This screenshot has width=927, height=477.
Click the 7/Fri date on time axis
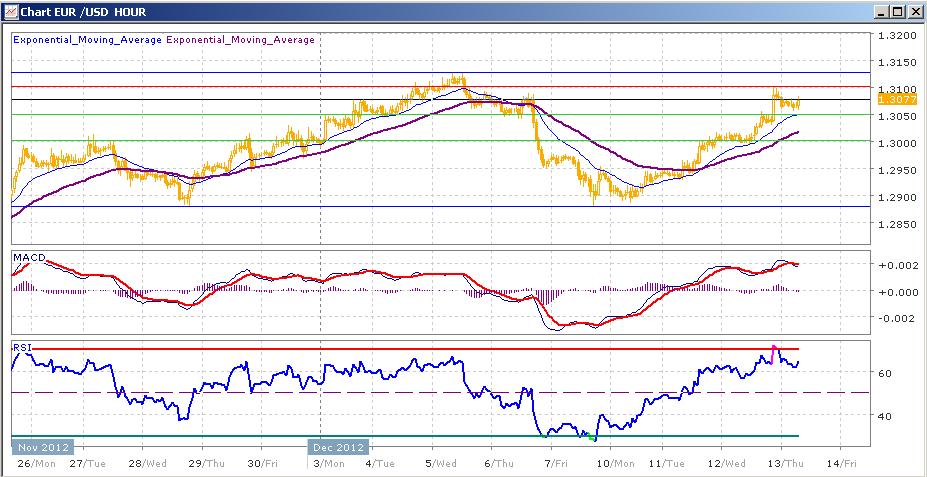pos(552,463)
